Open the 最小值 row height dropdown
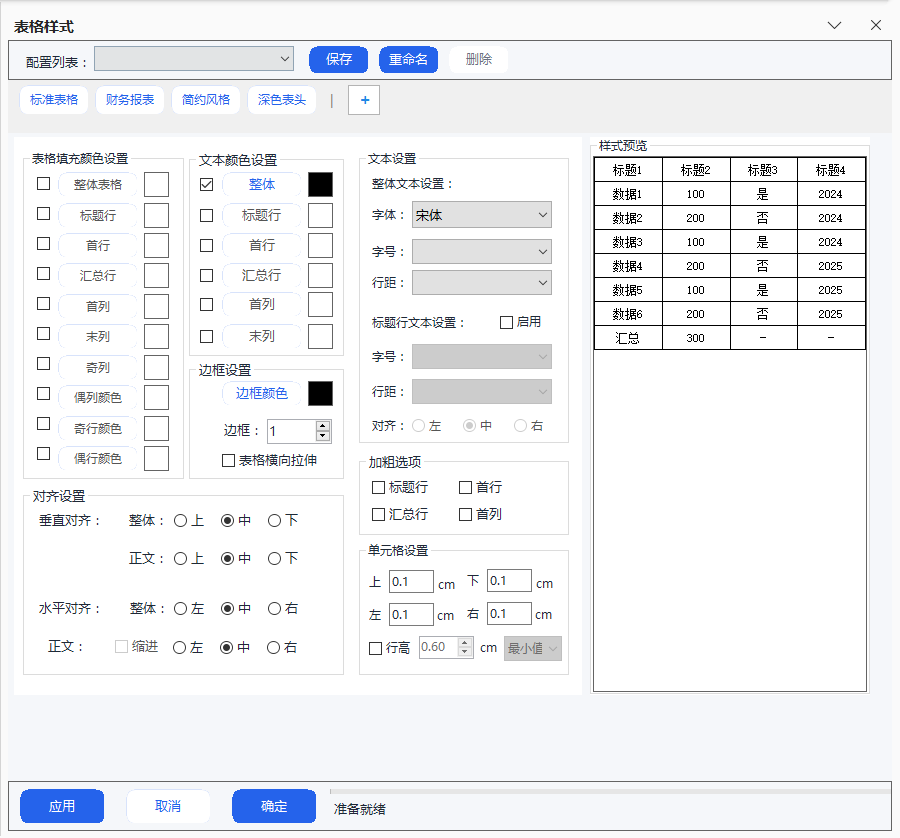The height and width of the screenshot is (838, 900). coord(533,649)
